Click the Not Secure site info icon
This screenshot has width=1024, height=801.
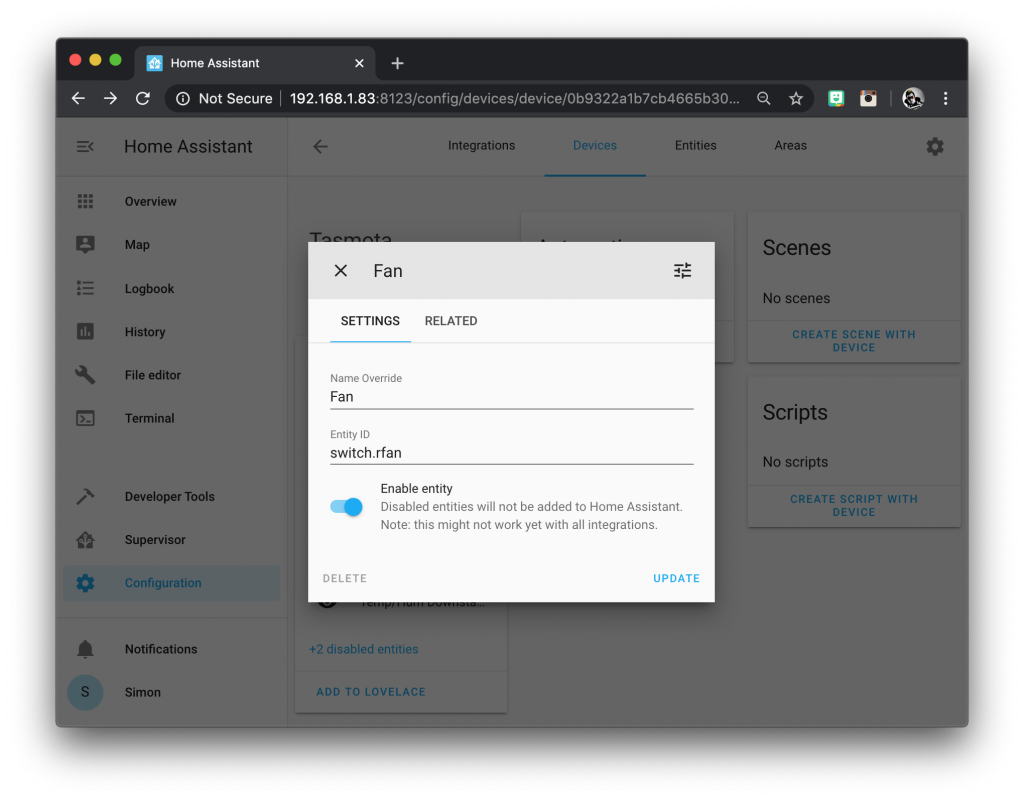pos(183,99)
